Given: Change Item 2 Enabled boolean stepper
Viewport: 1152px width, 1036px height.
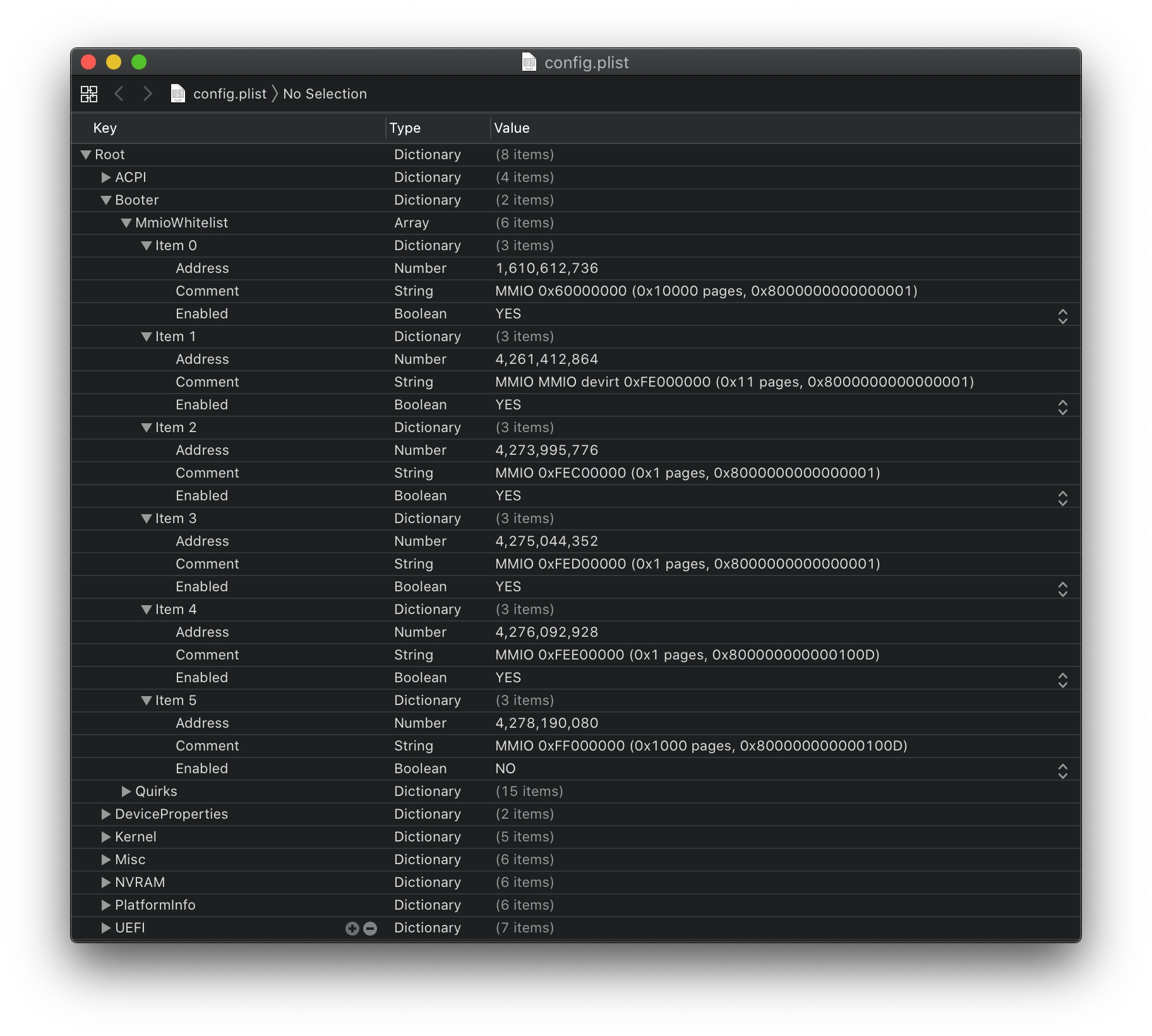Looking at the screenshot, I should [x=1062, y=498].
